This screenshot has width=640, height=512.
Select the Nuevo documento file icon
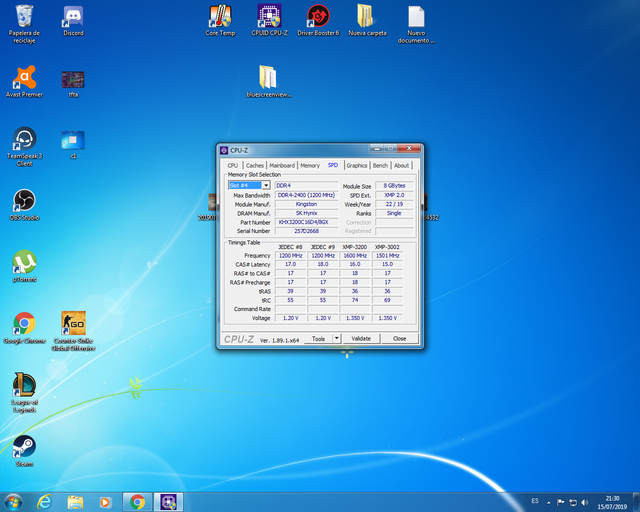click(416, 24)
